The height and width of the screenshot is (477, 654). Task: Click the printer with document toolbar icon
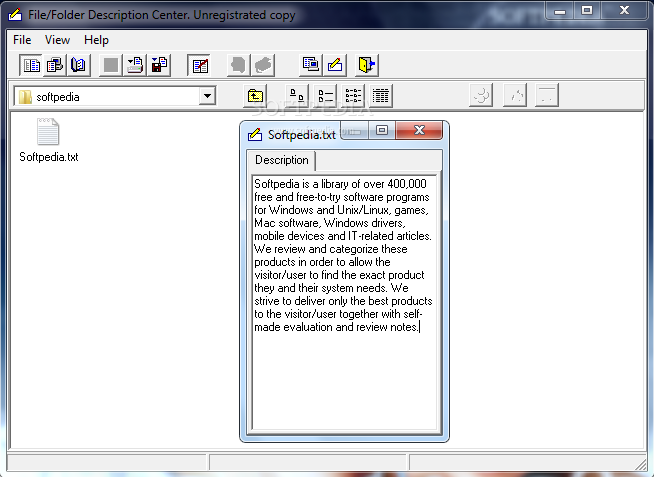(x=135, y=65)
